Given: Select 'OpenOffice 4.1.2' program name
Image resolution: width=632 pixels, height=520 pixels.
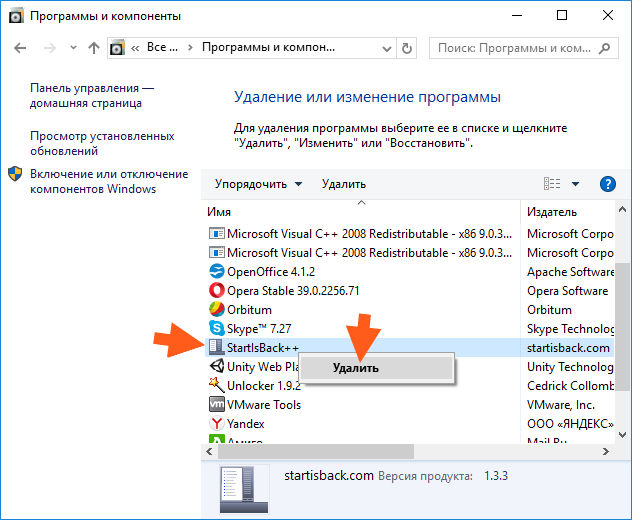Looking at the screenshot, I should [x=271, y=272].
